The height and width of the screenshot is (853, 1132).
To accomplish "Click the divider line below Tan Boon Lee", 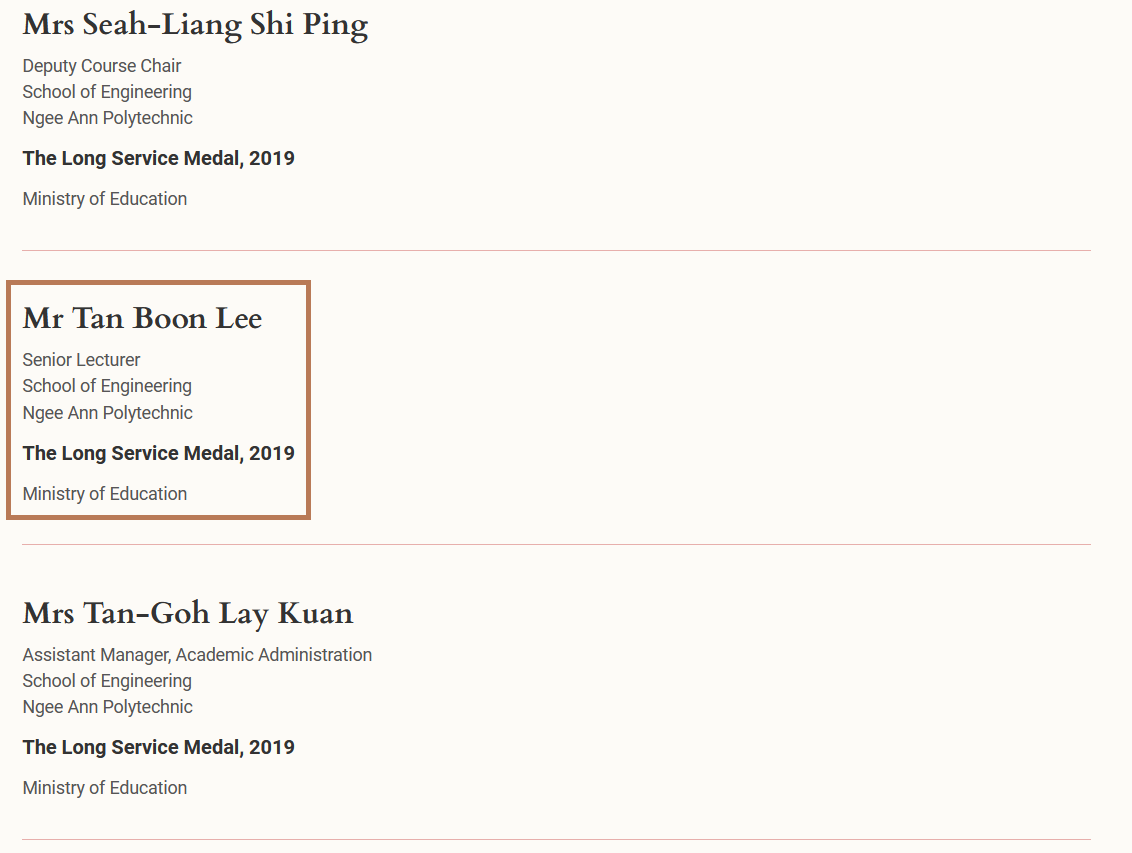I will [556, 545].
